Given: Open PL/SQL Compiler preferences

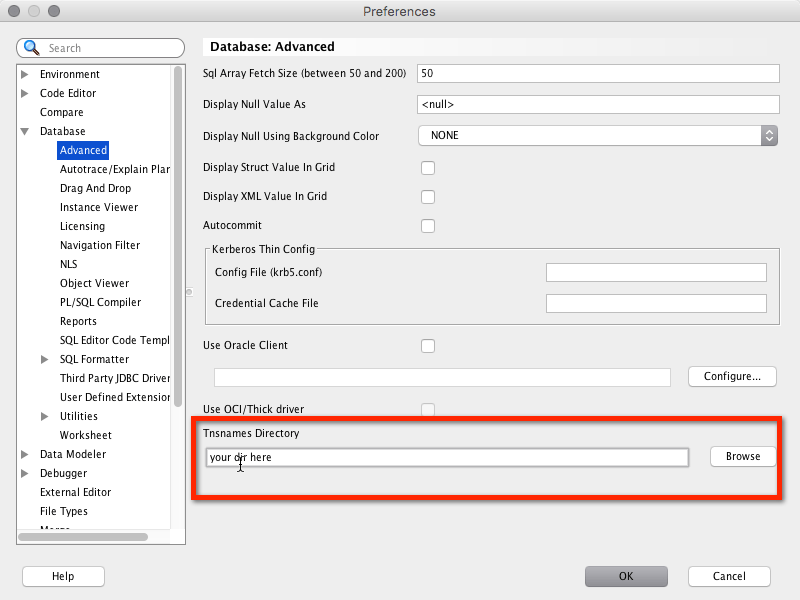Looking at the screenshot, I should tap(101, 302).
